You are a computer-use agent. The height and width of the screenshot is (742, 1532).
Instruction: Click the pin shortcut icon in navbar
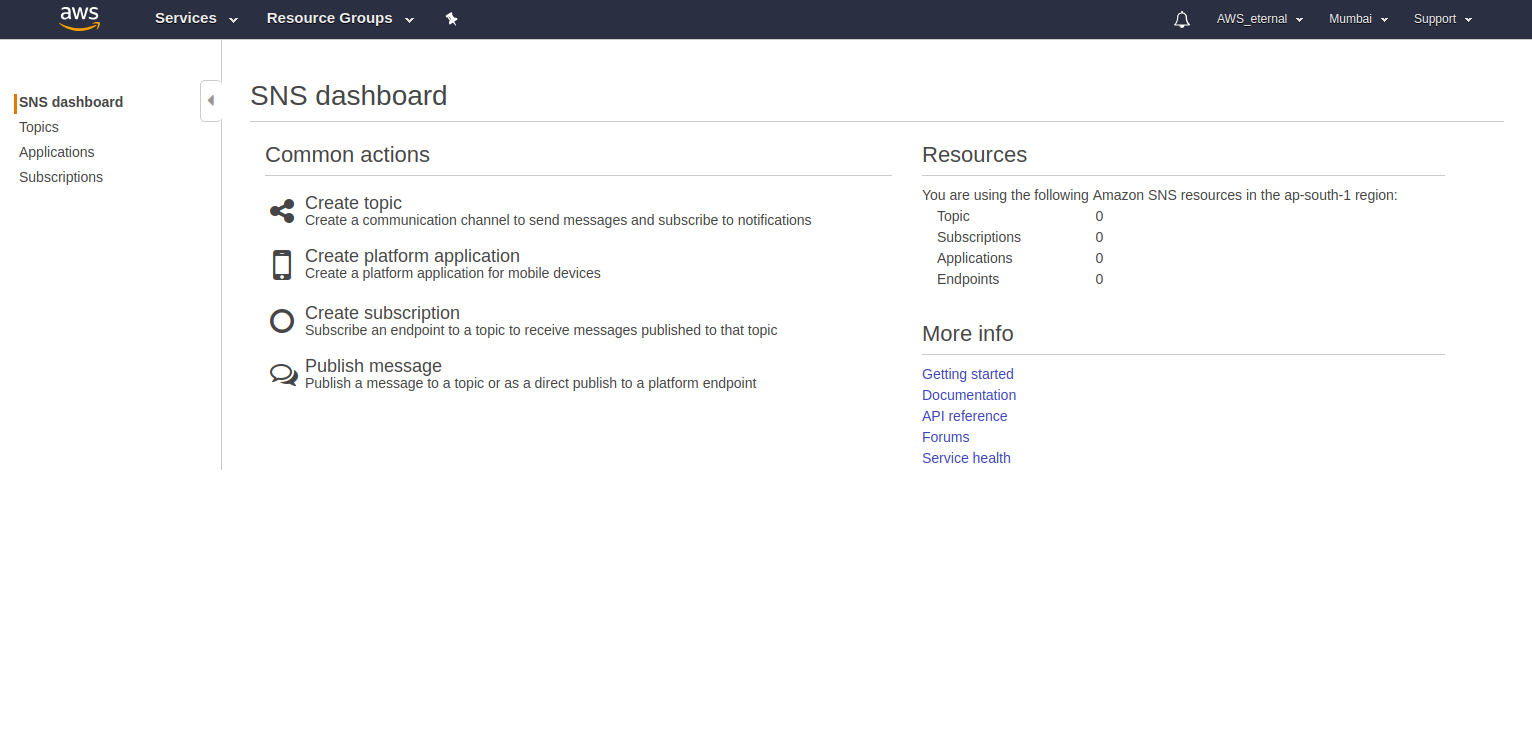pyautogui.click(x=451, y=19)
